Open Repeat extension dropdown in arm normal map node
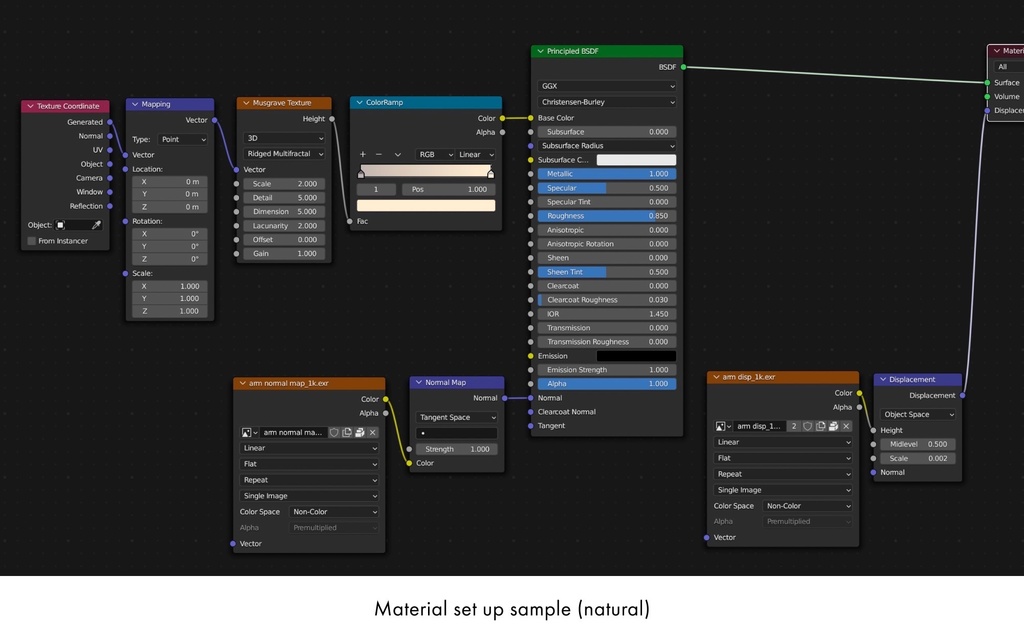Screen dimensions: 1024x640 (x=309, y=479)
